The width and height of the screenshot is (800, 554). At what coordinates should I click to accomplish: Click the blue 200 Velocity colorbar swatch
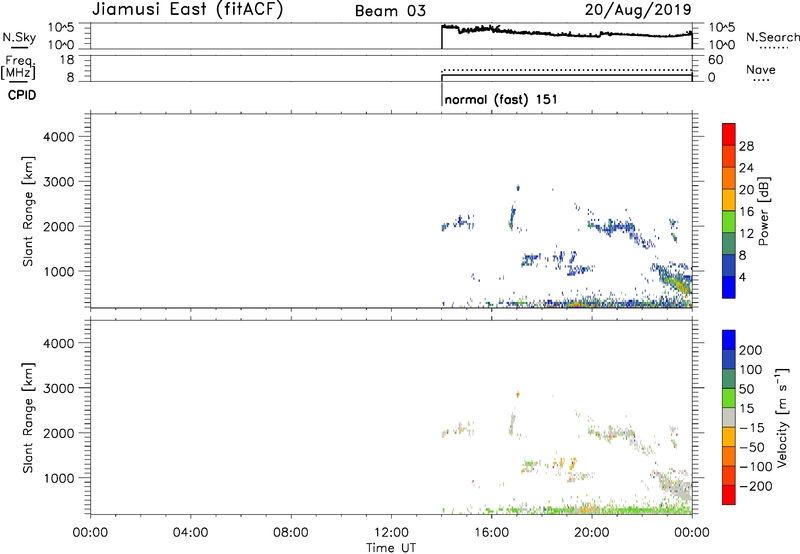pos(729,340)
